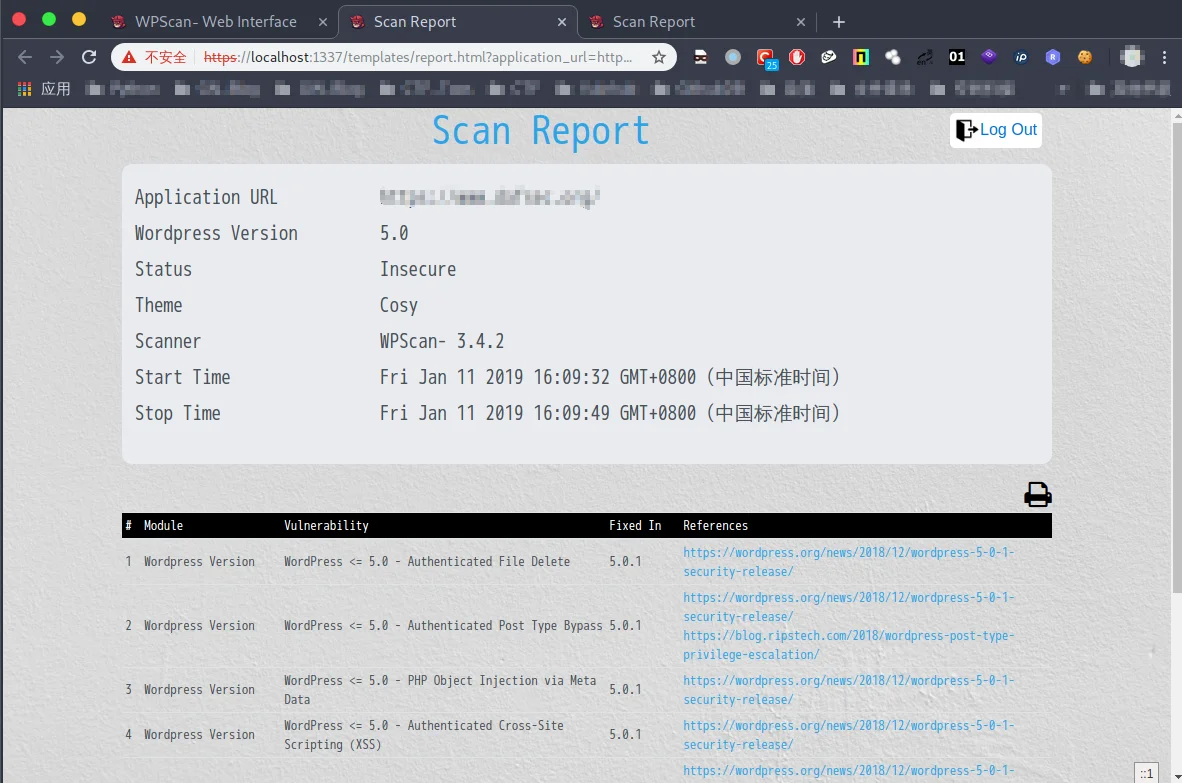Select 'Authenticated Post Type Bypass' vulnerability text
Image resolution: width=1182 pixels, height=783 pixels.
coord(505,625)
